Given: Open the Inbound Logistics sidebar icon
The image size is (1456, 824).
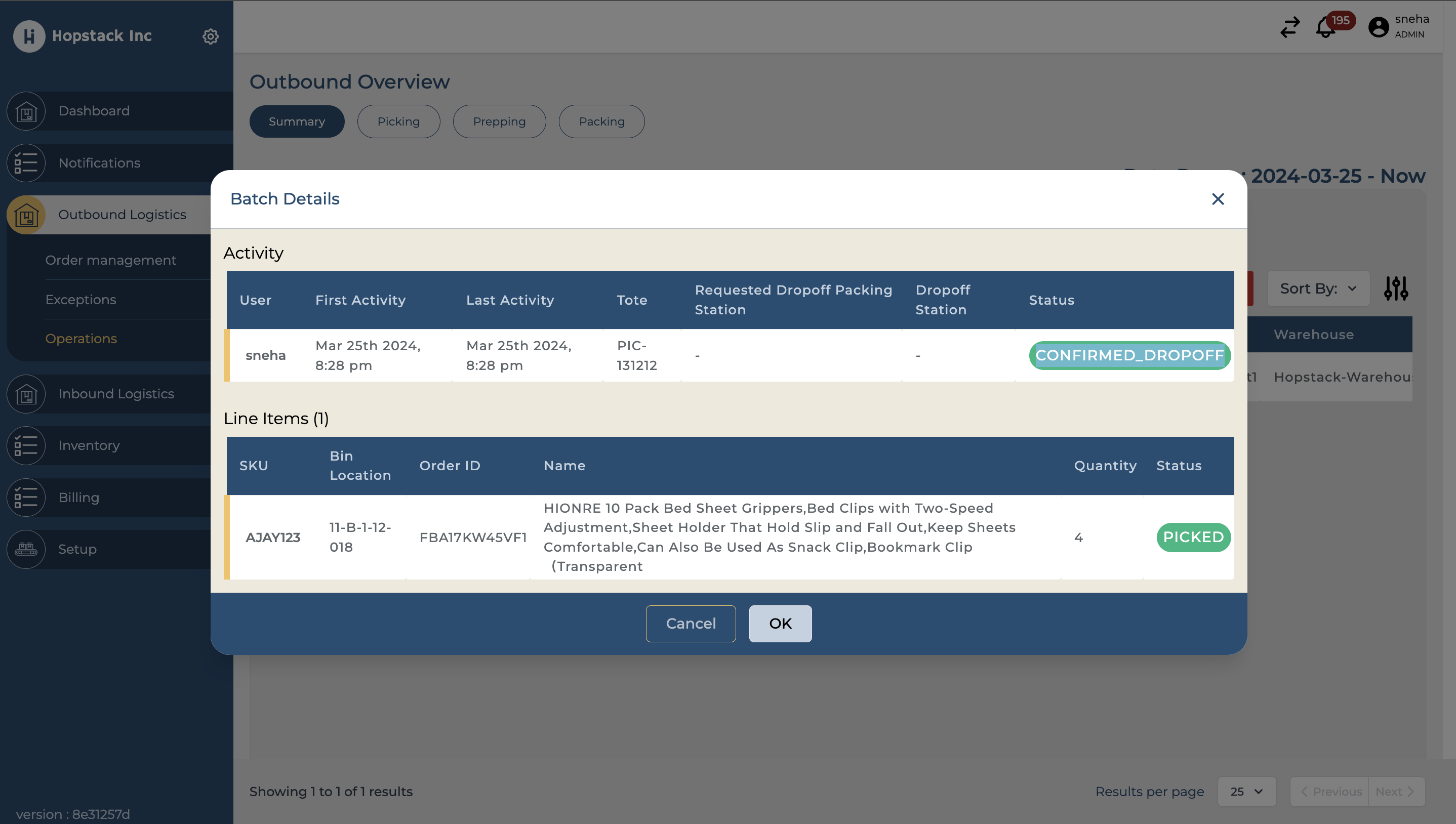Looking at the screenshot, I should tap(26, 394).
